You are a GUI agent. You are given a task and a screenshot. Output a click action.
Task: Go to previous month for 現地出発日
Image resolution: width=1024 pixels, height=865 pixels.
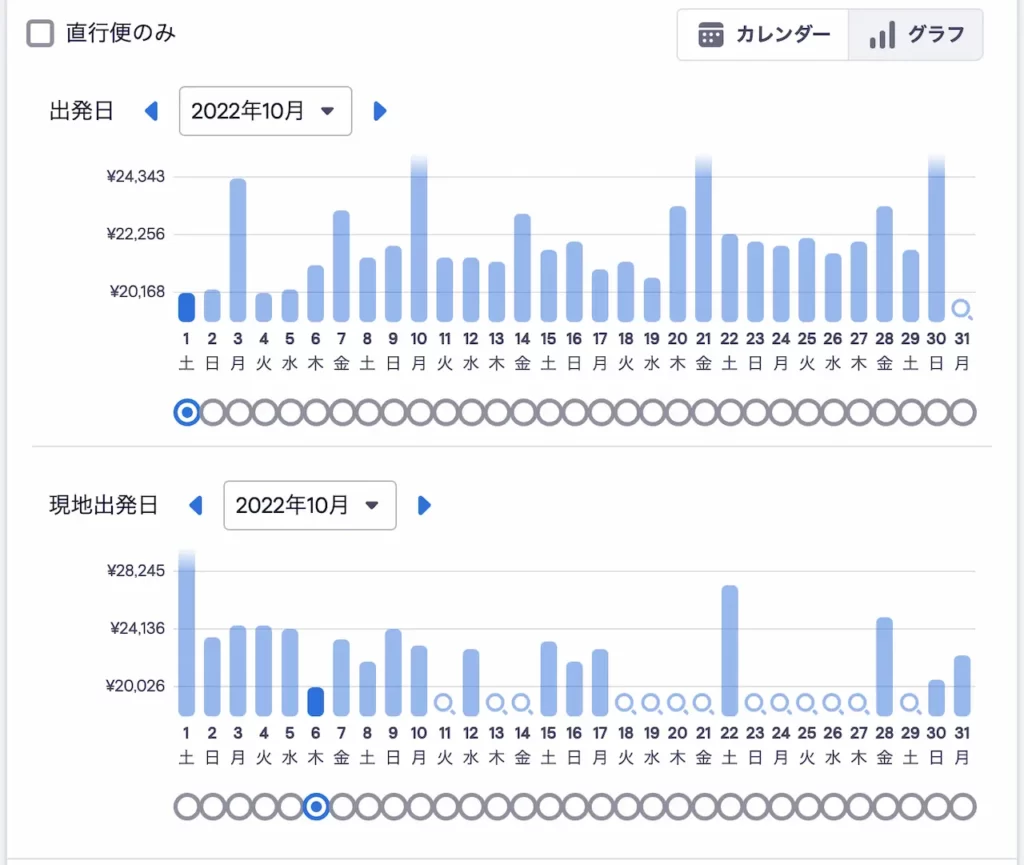196,505
